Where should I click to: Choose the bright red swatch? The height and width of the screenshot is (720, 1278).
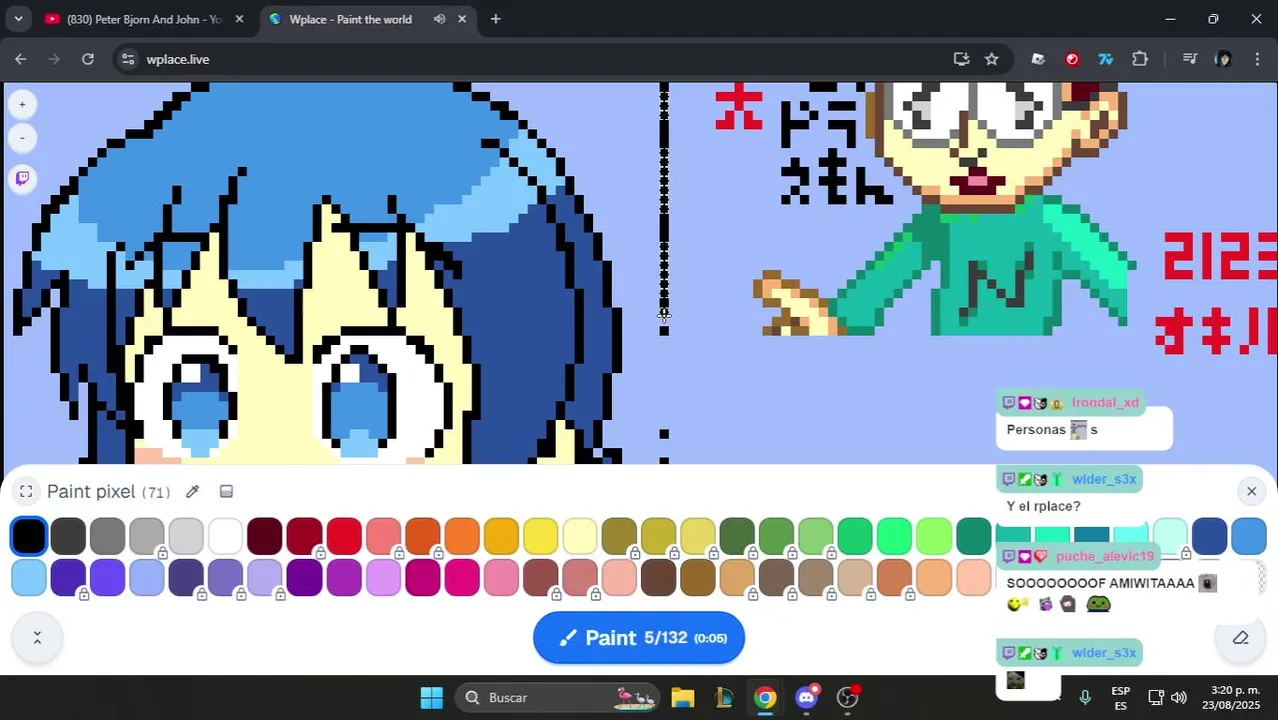click(343, 536)
